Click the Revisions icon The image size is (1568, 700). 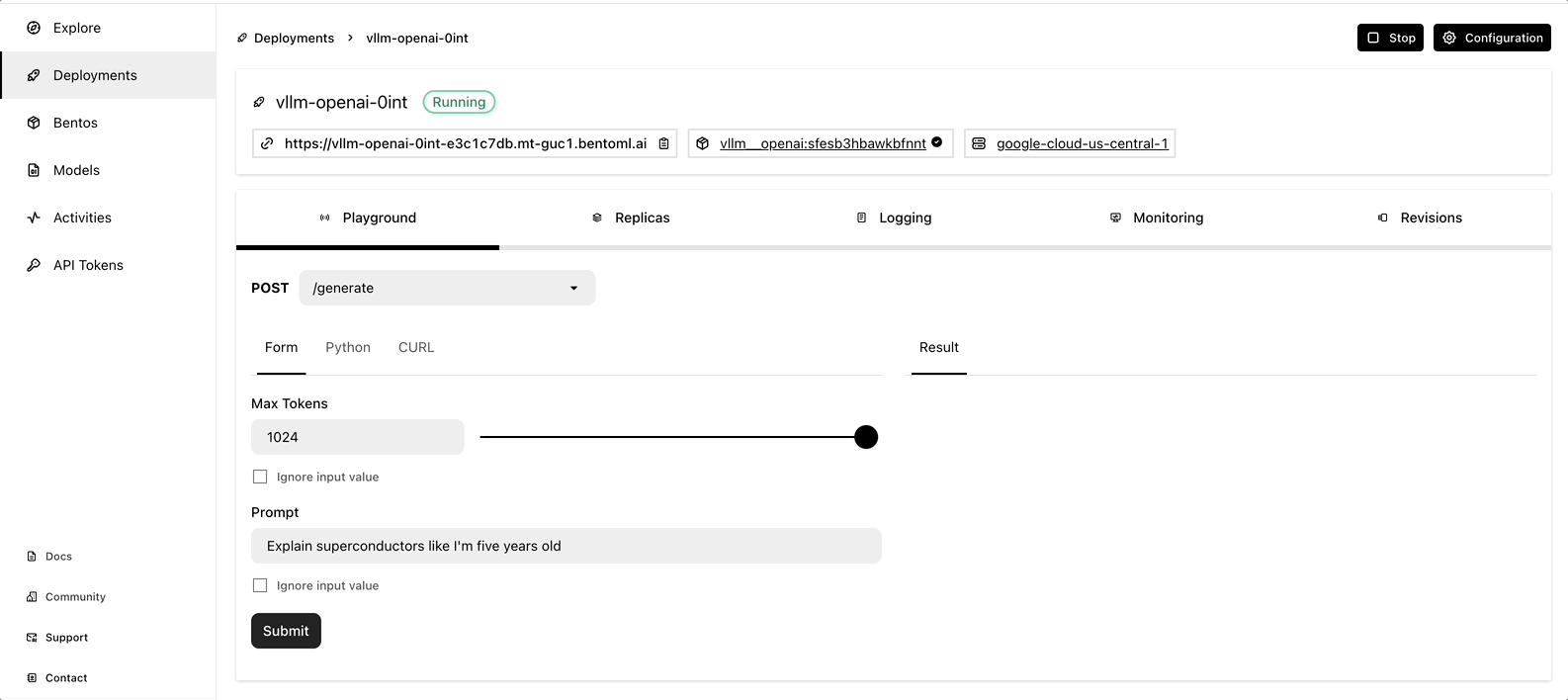click(x=1383, y=218)
